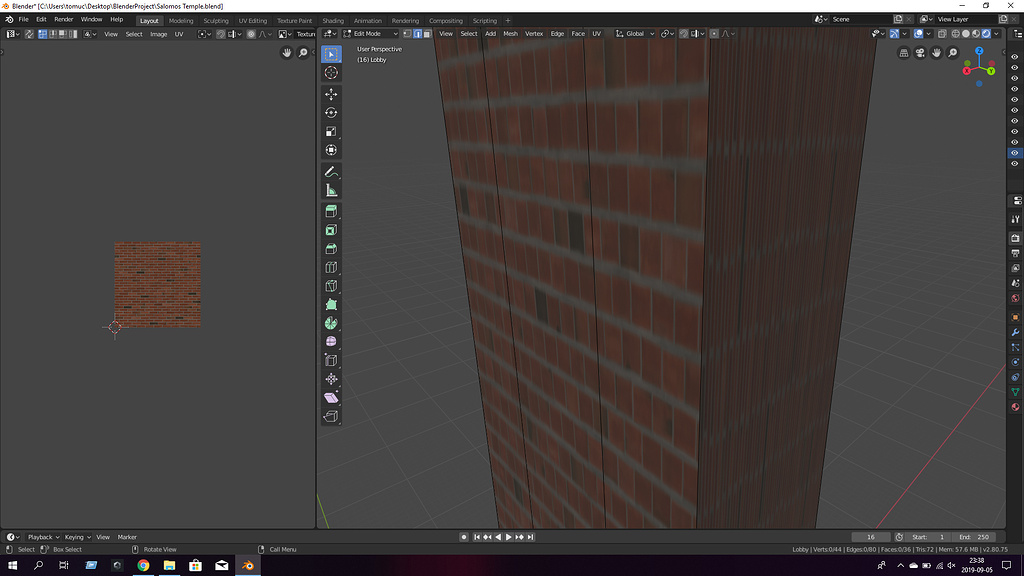Select the Knife tool
Image resolution: width=1024 pixels, height=576 pixels.
click(331, 286)
